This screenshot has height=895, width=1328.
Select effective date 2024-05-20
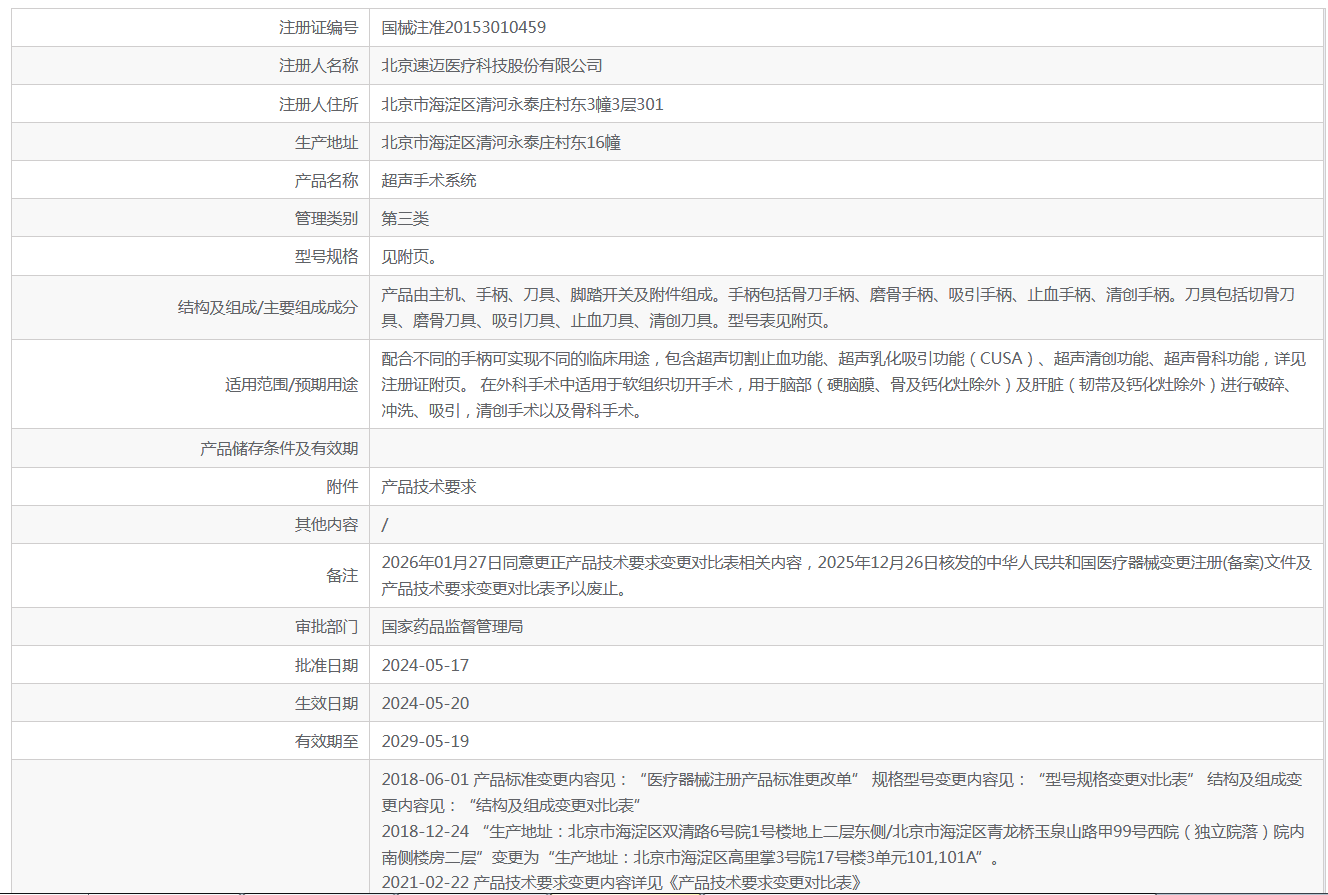point(425,702)
